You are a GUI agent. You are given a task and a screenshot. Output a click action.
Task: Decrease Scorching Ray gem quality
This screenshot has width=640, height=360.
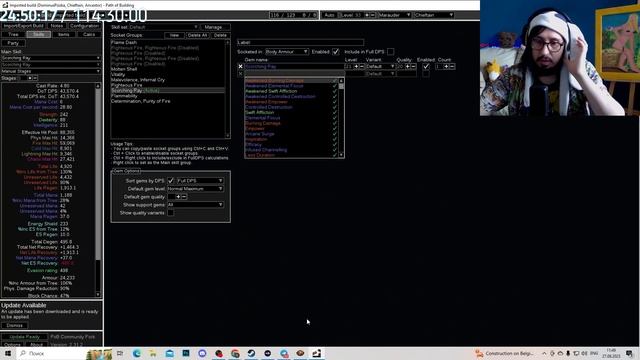point(413,66)
